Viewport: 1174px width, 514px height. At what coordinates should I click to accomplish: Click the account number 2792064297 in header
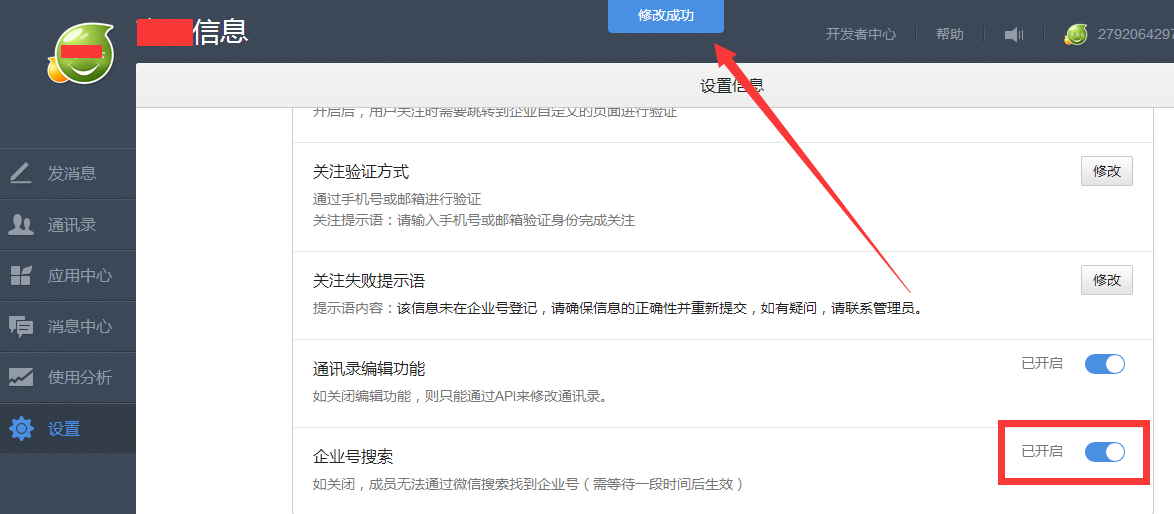(x=1135, y=34)
